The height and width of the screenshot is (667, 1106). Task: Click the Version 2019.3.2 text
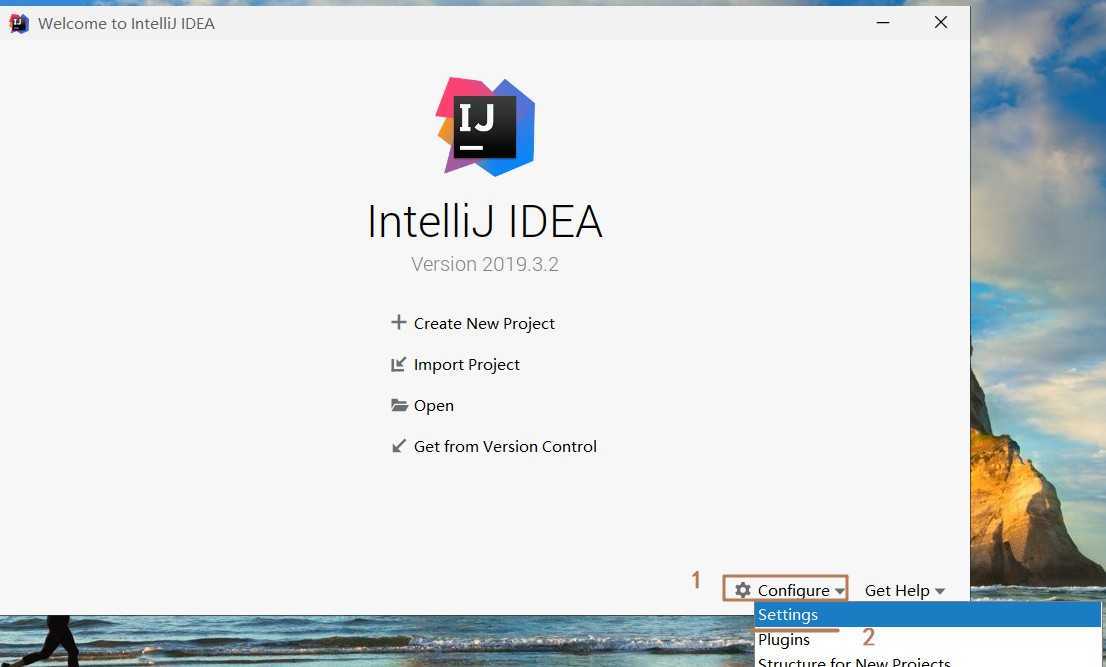click(x=485, y=264)
